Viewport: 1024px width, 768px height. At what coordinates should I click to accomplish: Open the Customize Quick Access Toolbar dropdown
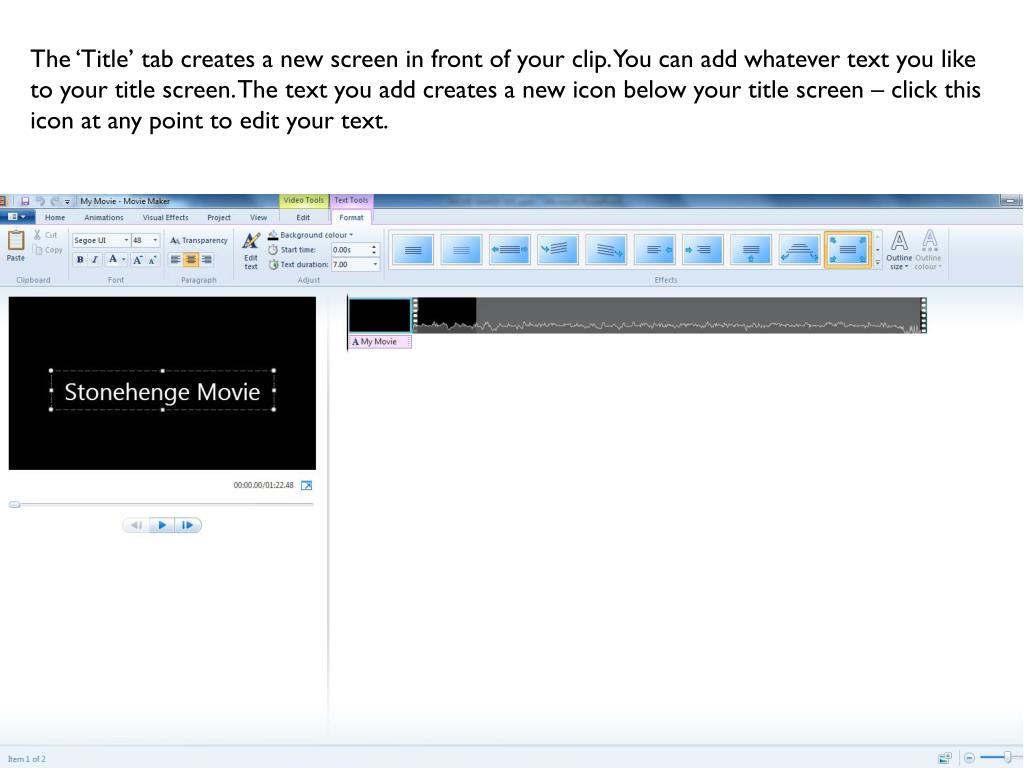67,202
